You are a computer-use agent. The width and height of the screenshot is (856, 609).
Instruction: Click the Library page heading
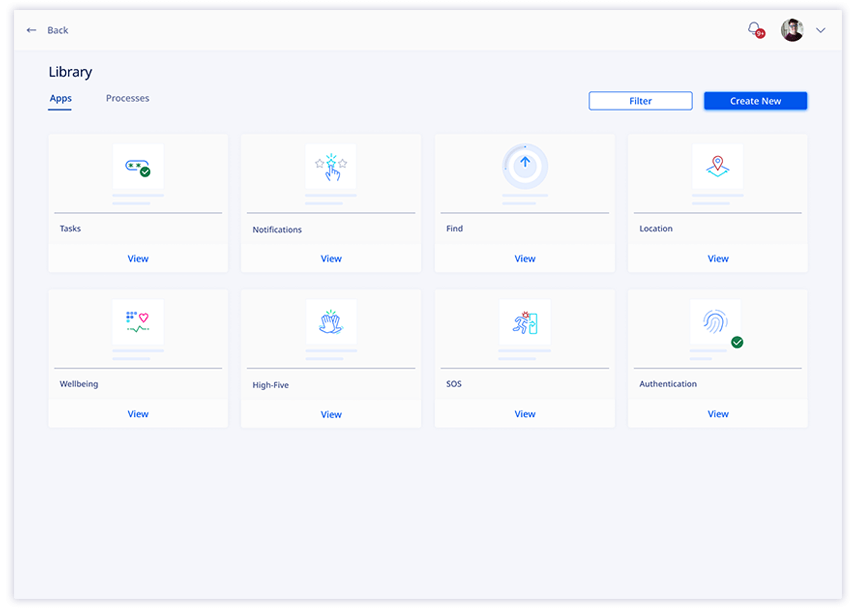pyautogui.click(x=70, y=72)
